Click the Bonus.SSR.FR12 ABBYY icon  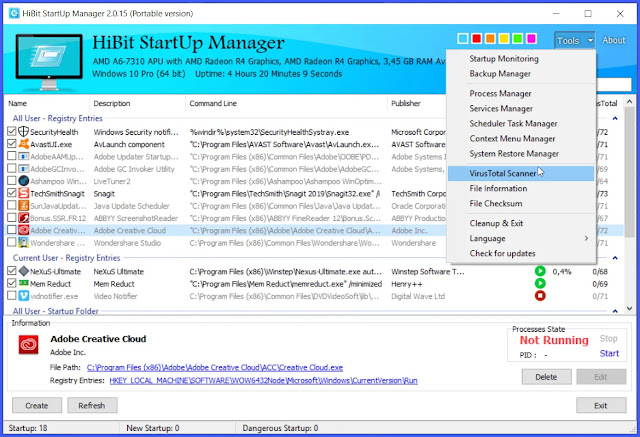click(x=24, y=218)
